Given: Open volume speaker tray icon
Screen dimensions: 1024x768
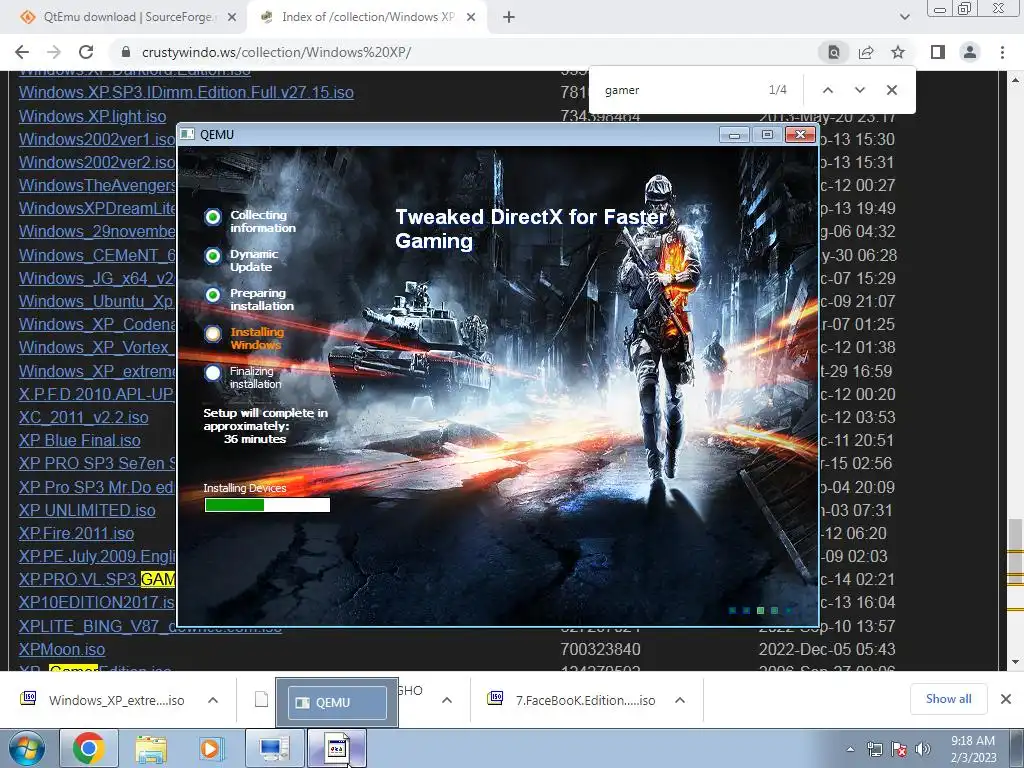Looking at the screenshot, I should (x=922, y=749).
